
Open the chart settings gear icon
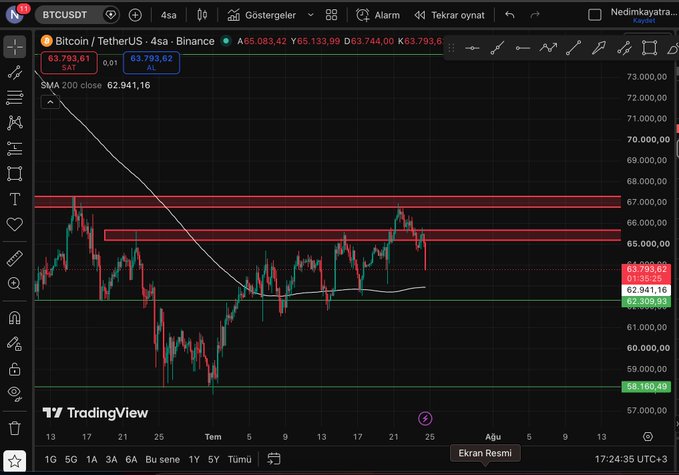click(x=648, y=436)
